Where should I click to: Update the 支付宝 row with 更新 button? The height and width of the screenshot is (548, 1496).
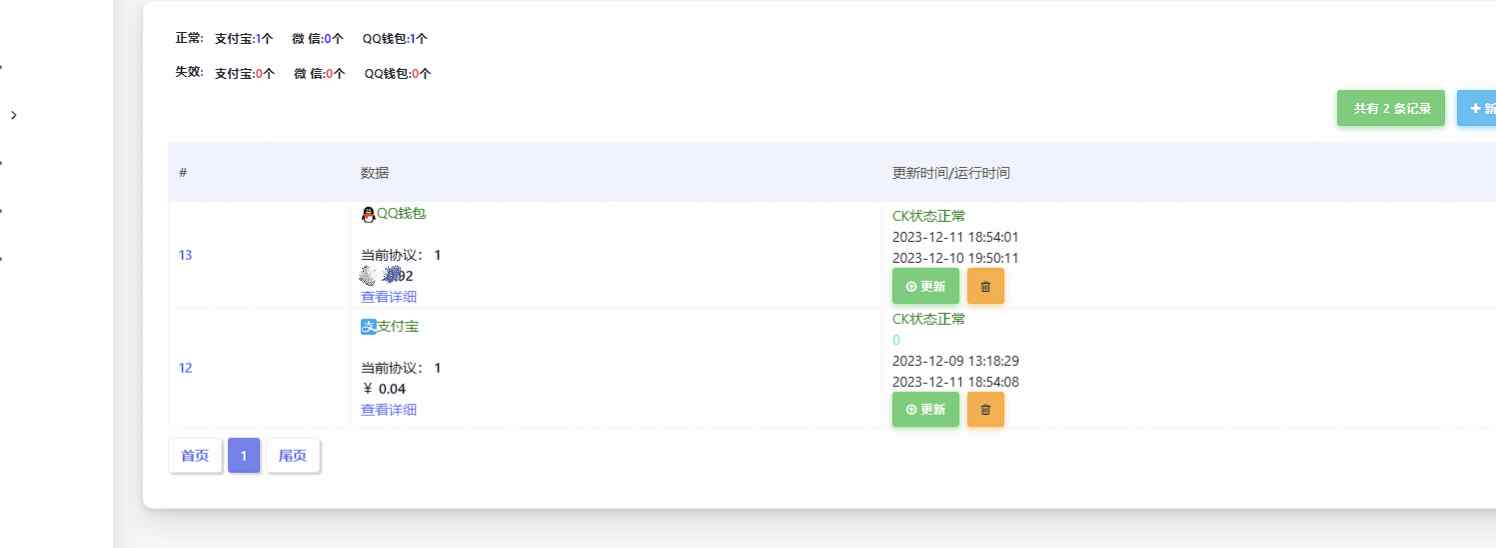click(x=925, y=409)
